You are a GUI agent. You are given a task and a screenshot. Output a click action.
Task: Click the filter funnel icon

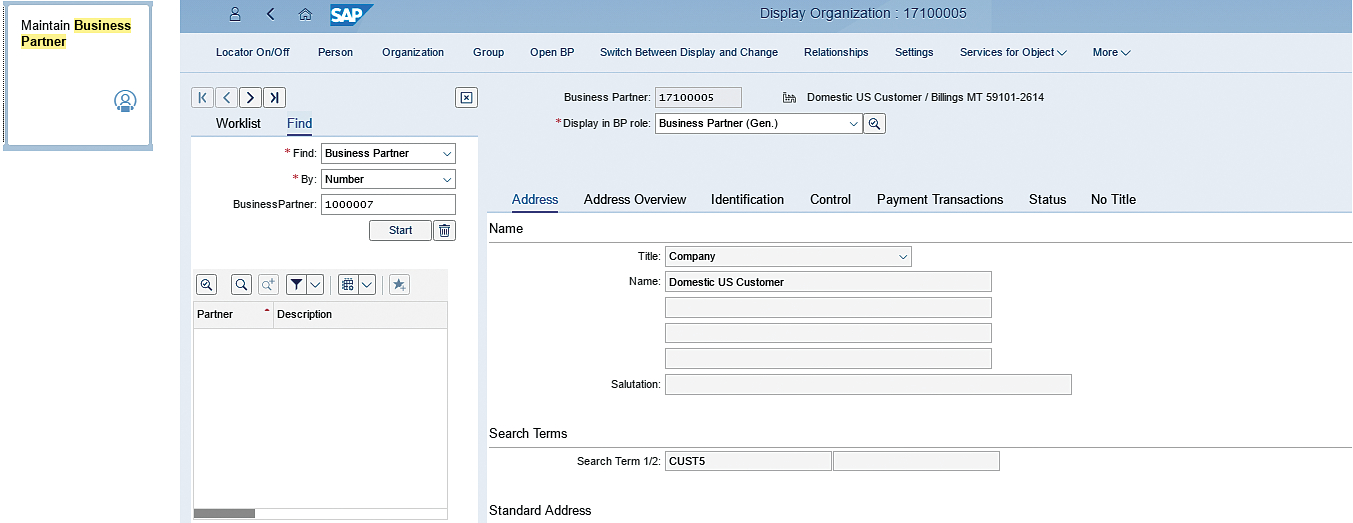tap(296, 285)
